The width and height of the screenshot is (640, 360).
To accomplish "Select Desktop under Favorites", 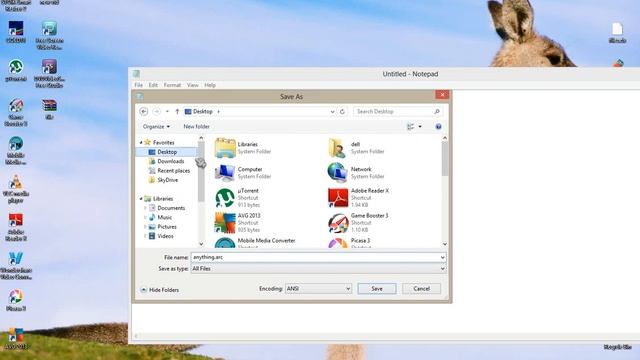I will click(167, 152).
